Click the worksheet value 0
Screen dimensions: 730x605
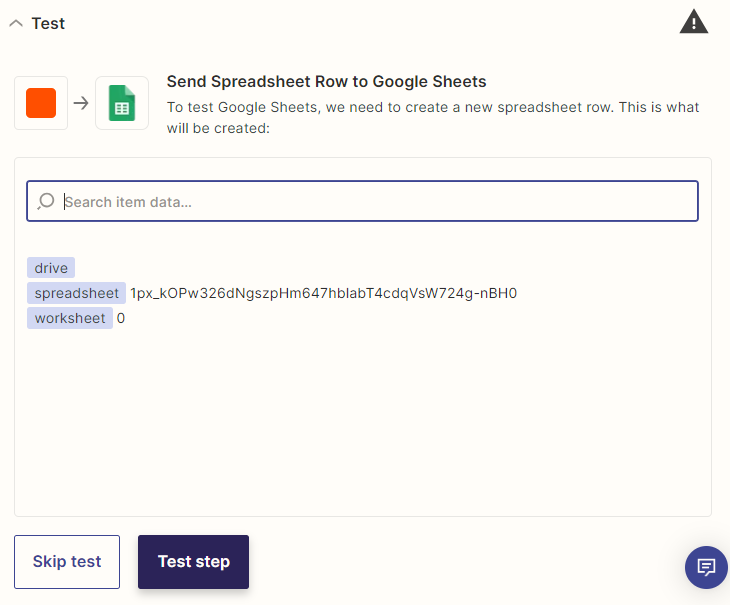[121, 318]
